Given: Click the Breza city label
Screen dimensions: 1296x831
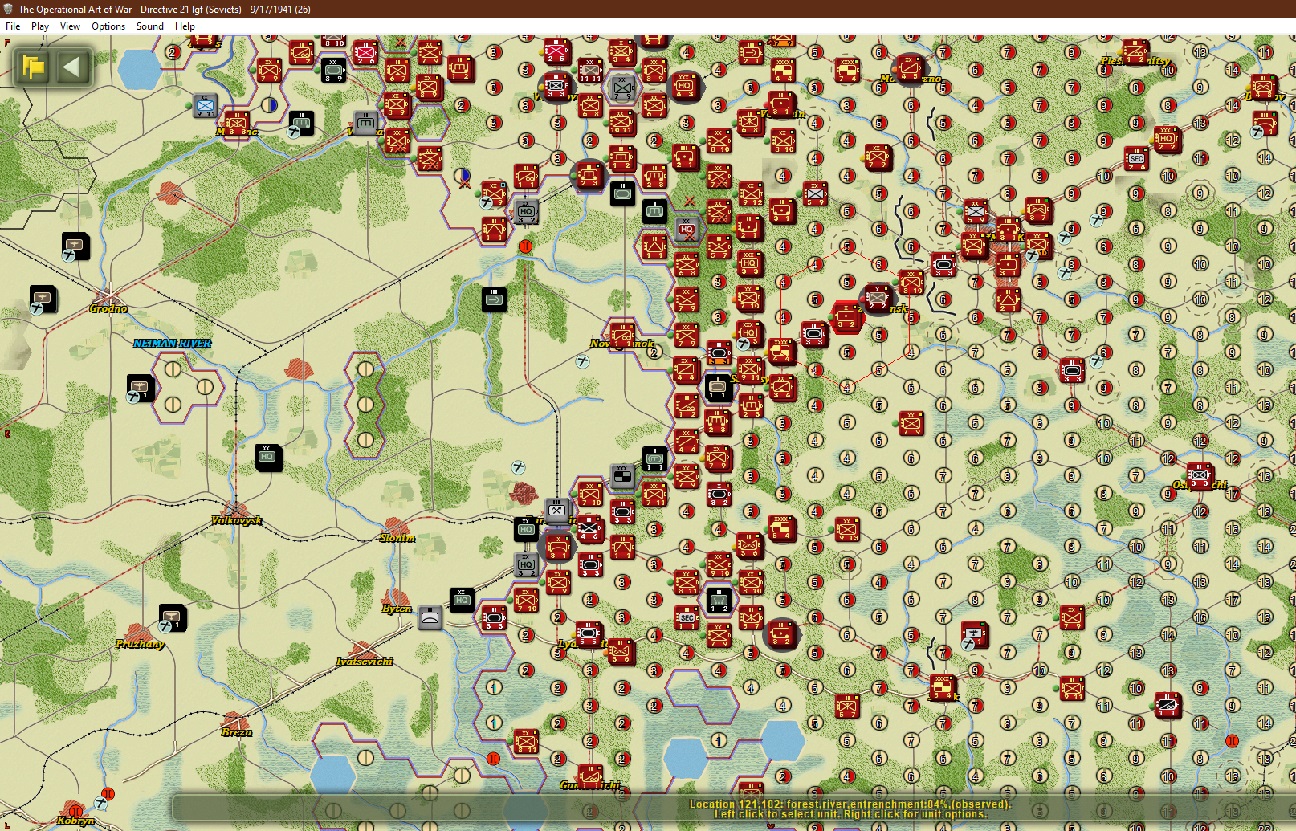Looking at the screenshot, I should point(236,732).
